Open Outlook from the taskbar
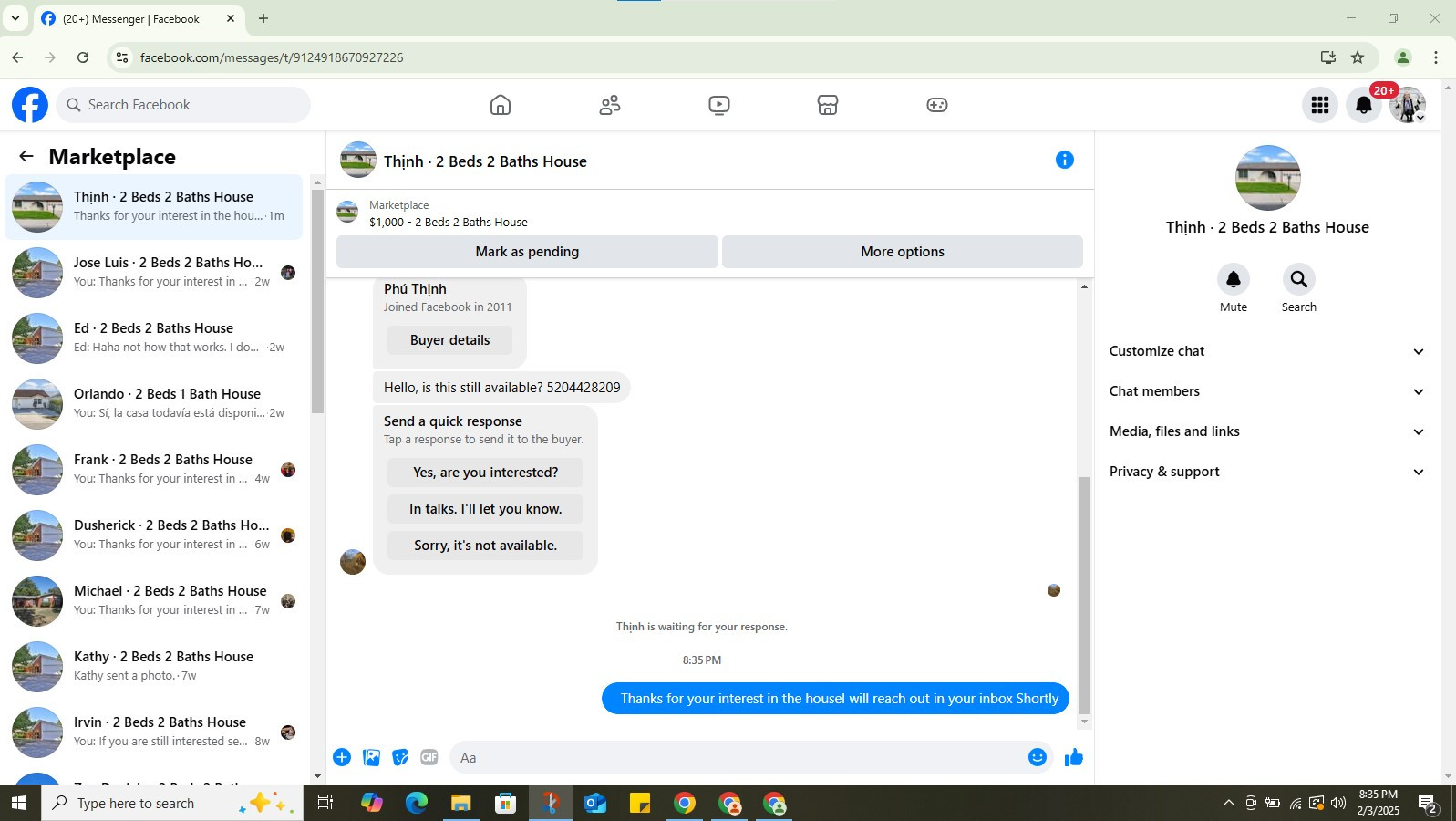The width and height of the screenshot is (1456, 821). coord(595,803)
